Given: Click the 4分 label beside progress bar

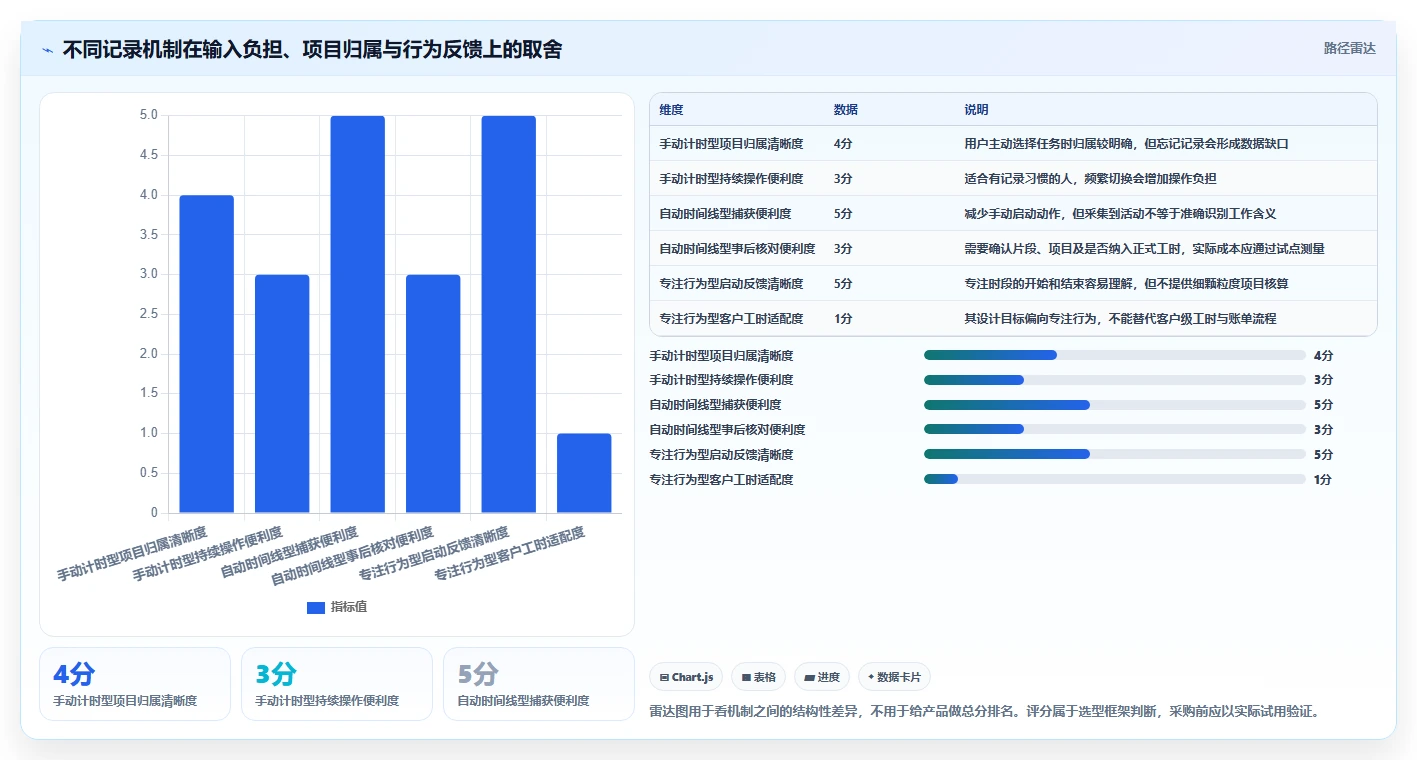Looking at the screenshot, I should [x=1323, y=356].
